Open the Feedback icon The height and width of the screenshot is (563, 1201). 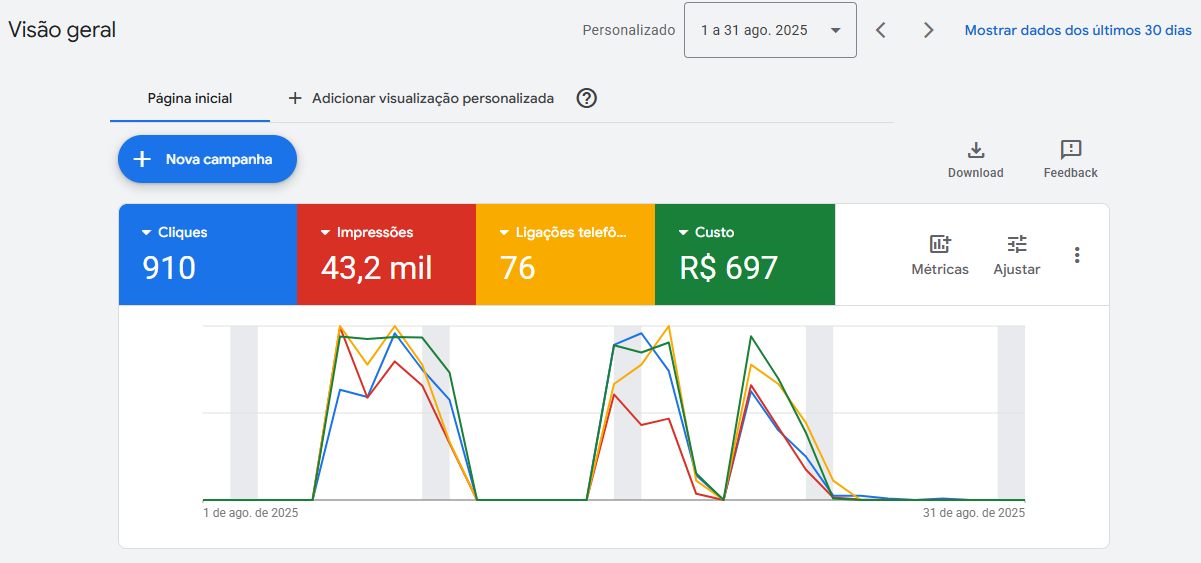tap(1071, 151)
